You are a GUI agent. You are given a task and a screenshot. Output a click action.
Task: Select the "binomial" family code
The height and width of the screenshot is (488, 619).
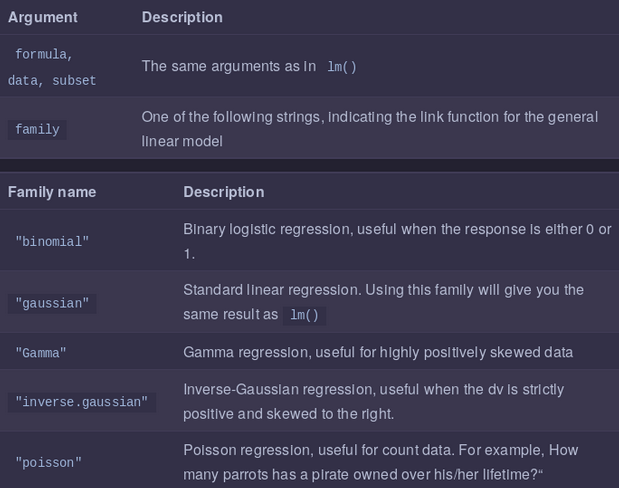click(x=52, y=241)
